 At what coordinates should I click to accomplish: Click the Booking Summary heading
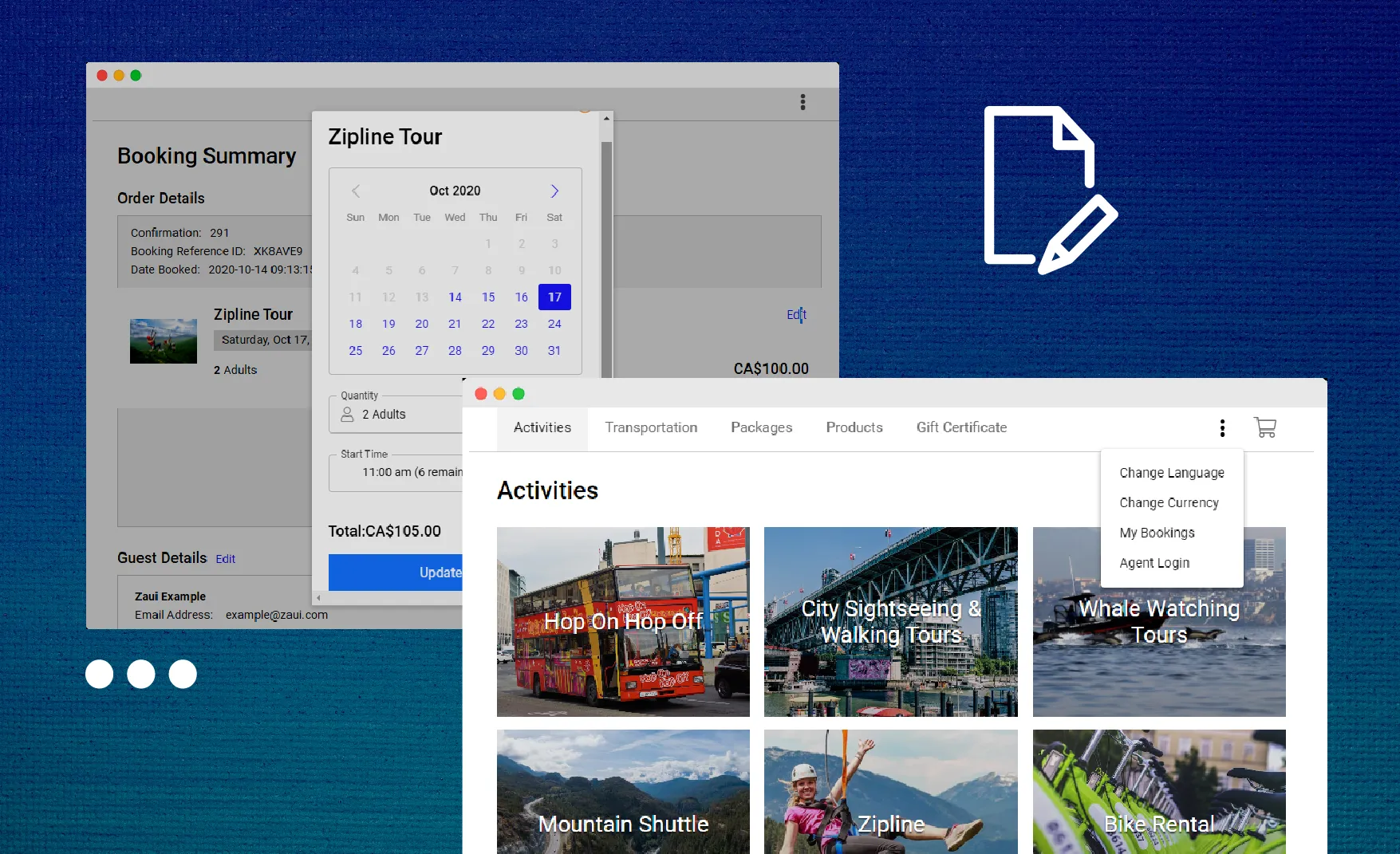tap(207, 155)
